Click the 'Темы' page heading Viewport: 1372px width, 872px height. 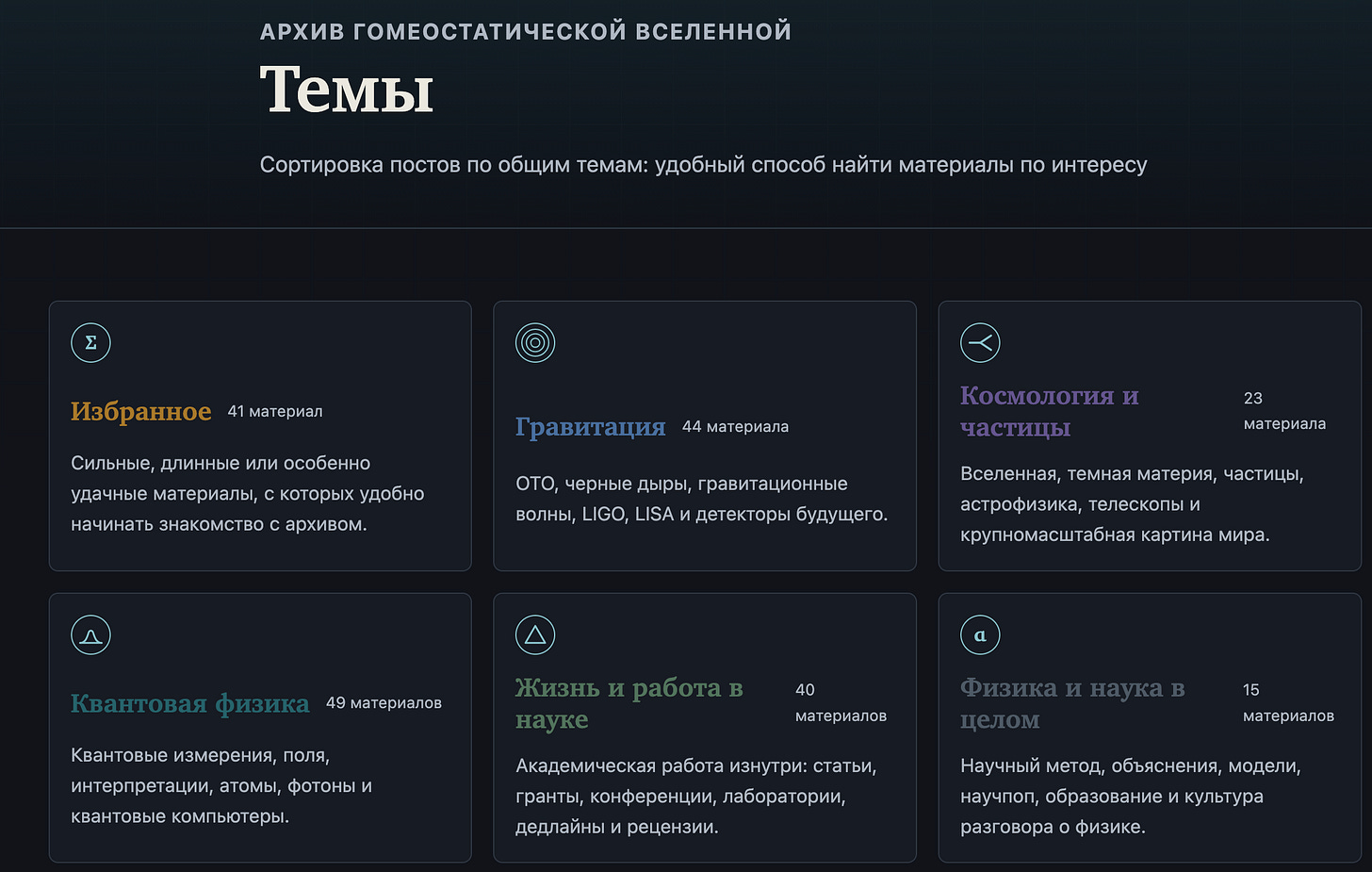click(347, 90)
